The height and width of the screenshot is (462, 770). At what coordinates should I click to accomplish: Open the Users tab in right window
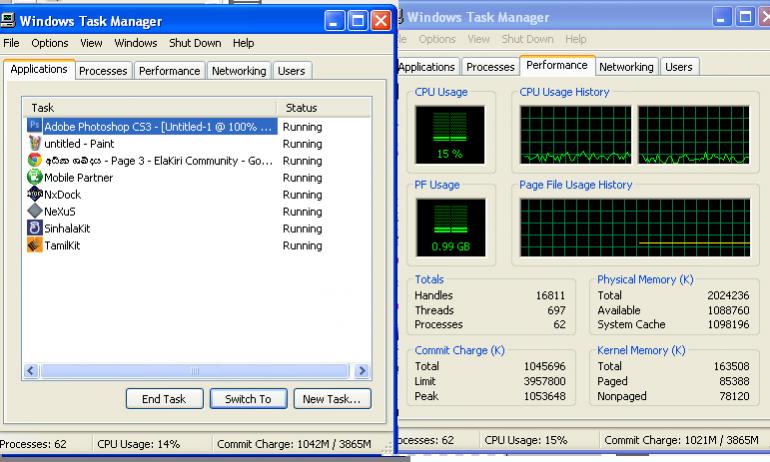click(x=679, y=67)
